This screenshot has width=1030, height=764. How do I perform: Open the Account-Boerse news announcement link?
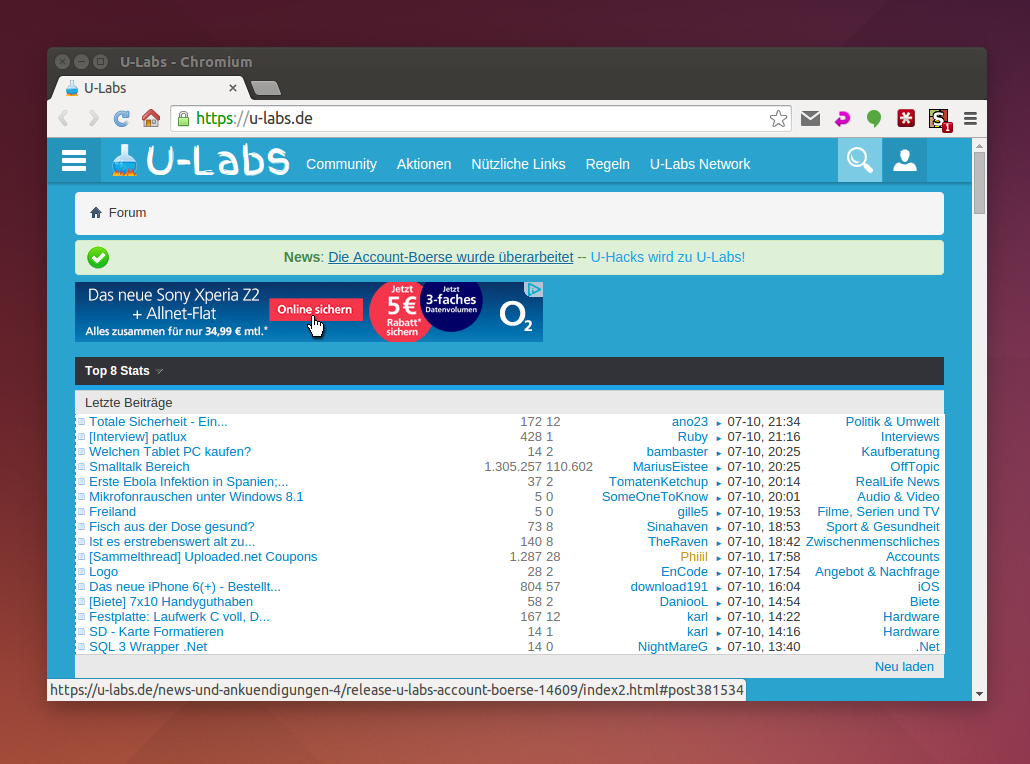click(450, 257)
